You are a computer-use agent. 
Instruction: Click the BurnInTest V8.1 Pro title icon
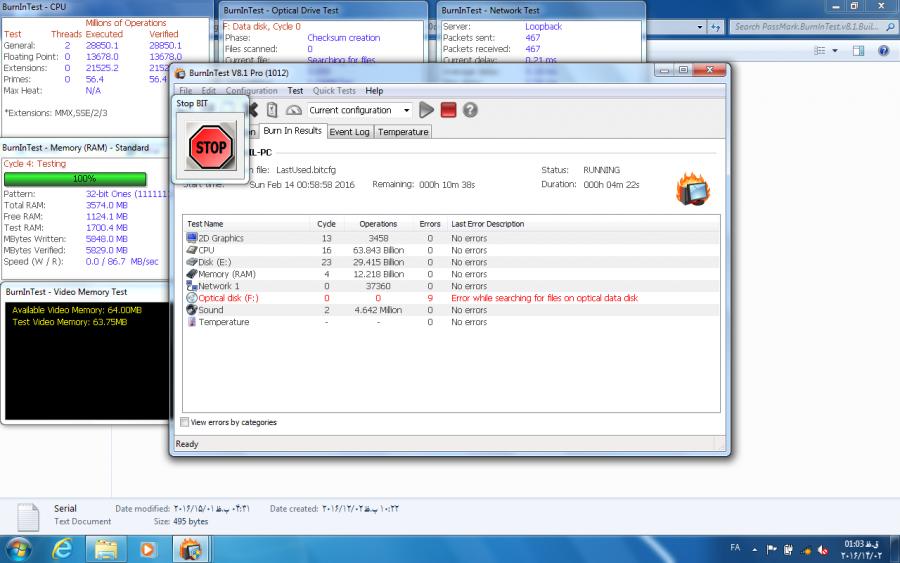[x=180, y=73]
